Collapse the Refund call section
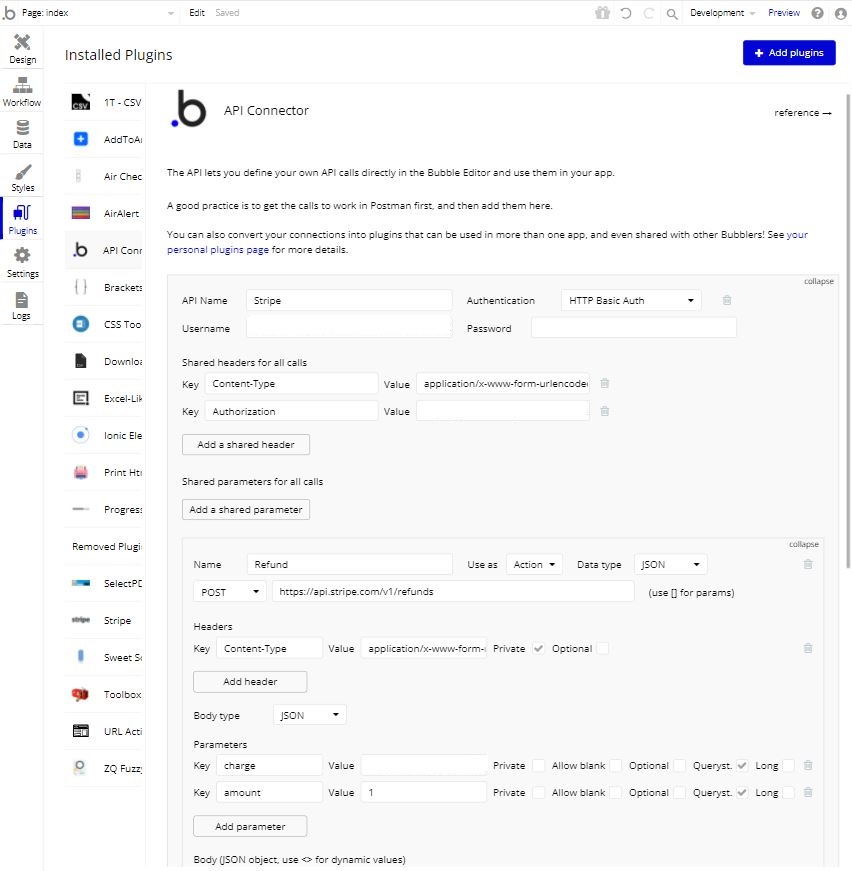This screenshot has width=852, height=871. [804, 544]
